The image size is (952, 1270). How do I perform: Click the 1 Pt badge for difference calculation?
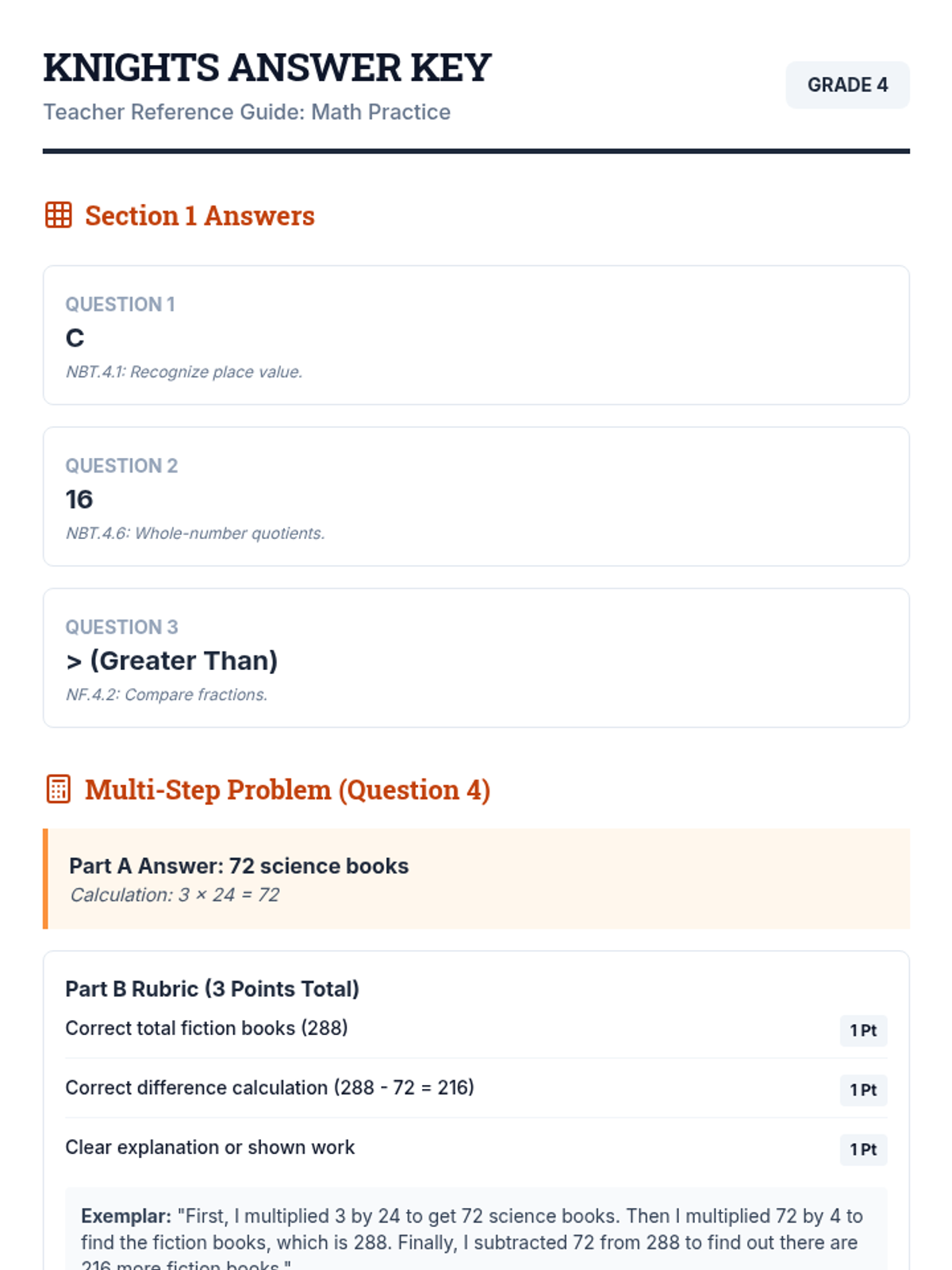coord(863,1090)
